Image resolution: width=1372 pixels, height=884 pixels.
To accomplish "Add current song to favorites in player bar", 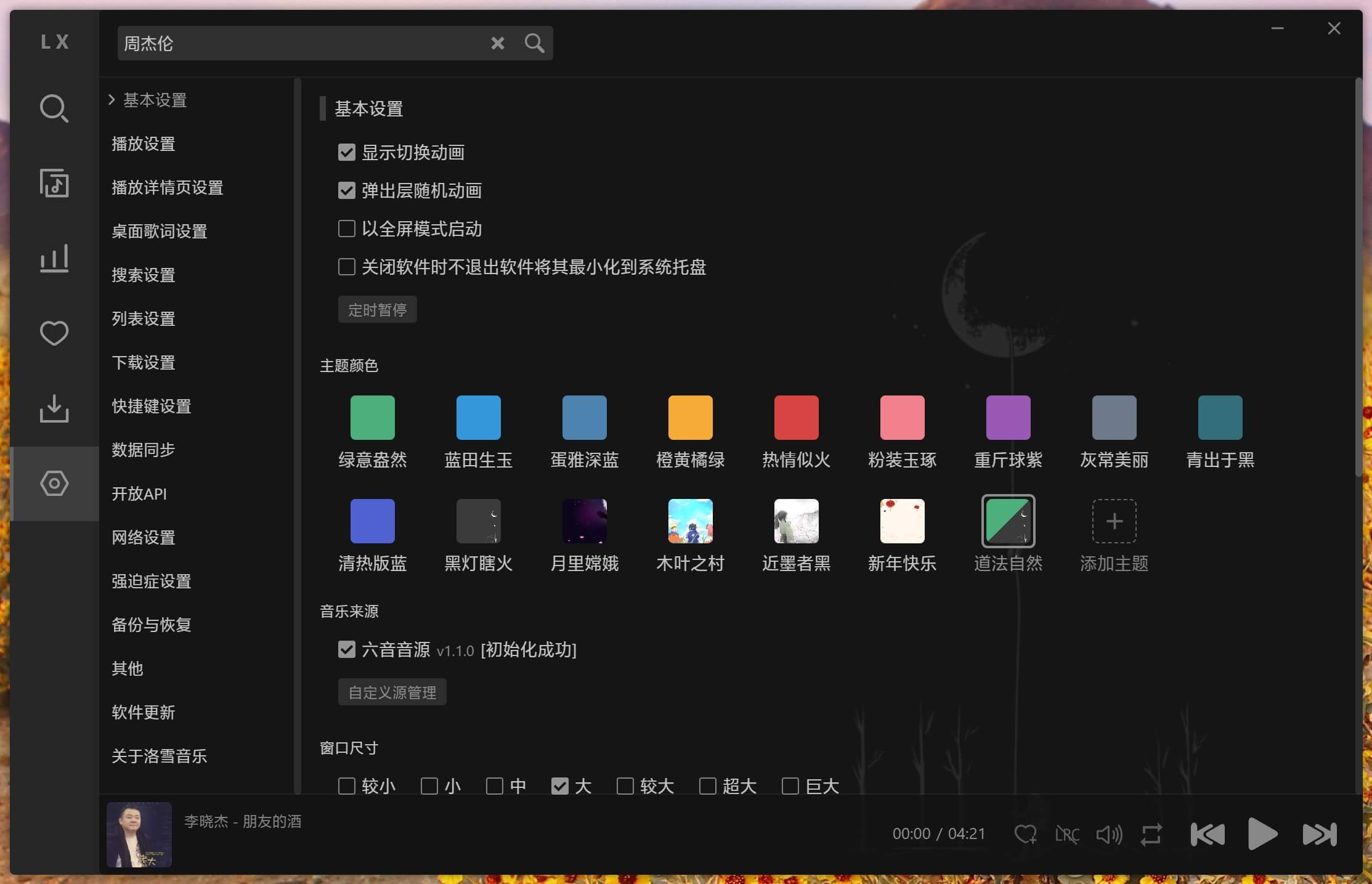I will point(1025,834).
